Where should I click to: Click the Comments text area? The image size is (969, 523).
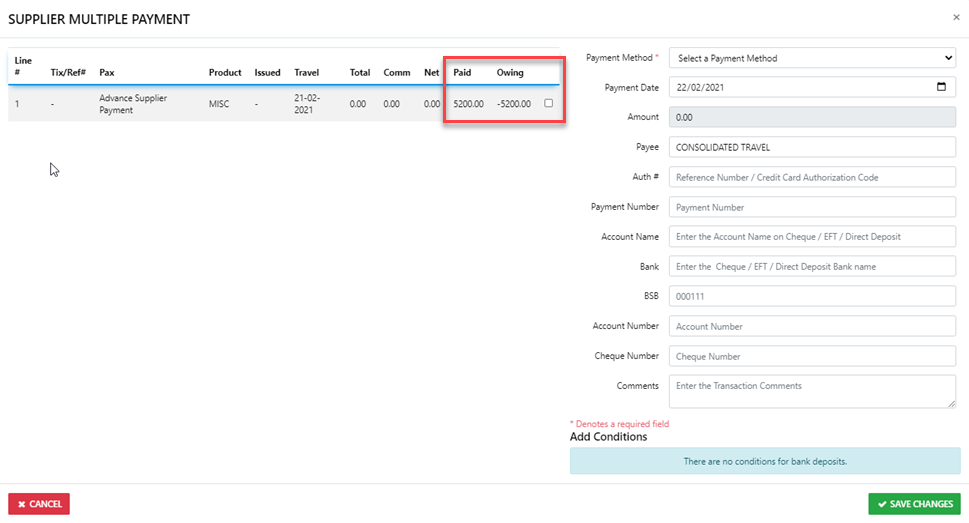[812, 391]
